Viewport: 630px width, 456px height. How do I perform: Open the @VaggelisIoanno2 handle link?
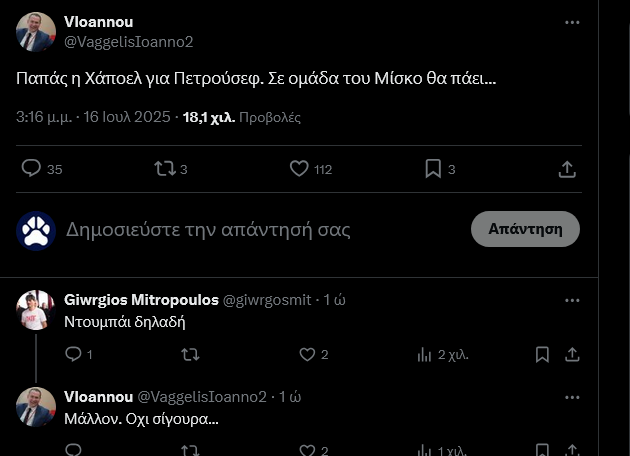(x=128, y=41)
